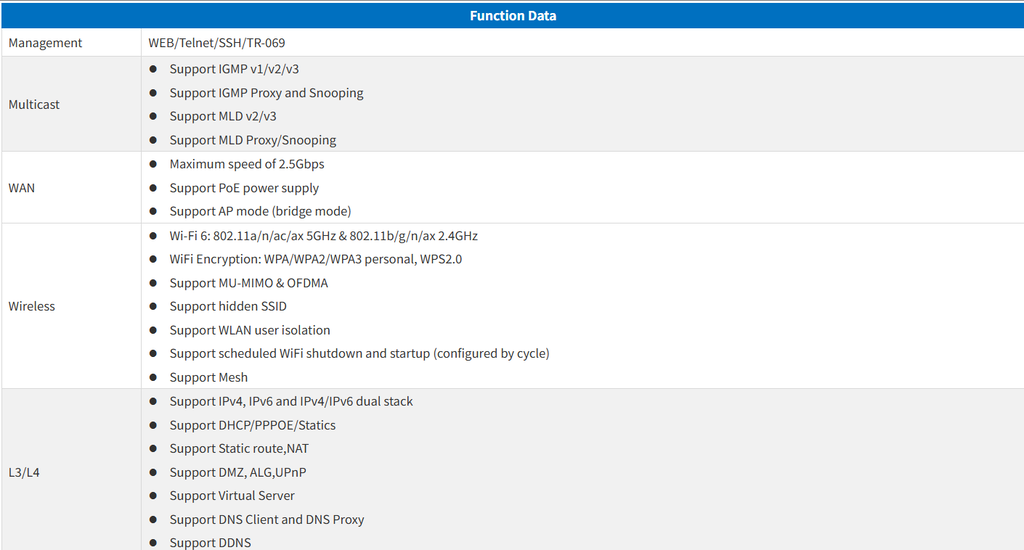The height and width of the screenshot is (550, 1024).
Task: Click Support MU-MIMO & OFDMA item
Action: point(248,283)
